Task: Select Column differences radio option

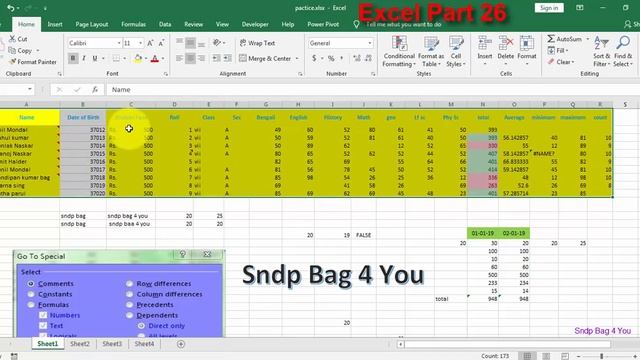Action: 129,294
